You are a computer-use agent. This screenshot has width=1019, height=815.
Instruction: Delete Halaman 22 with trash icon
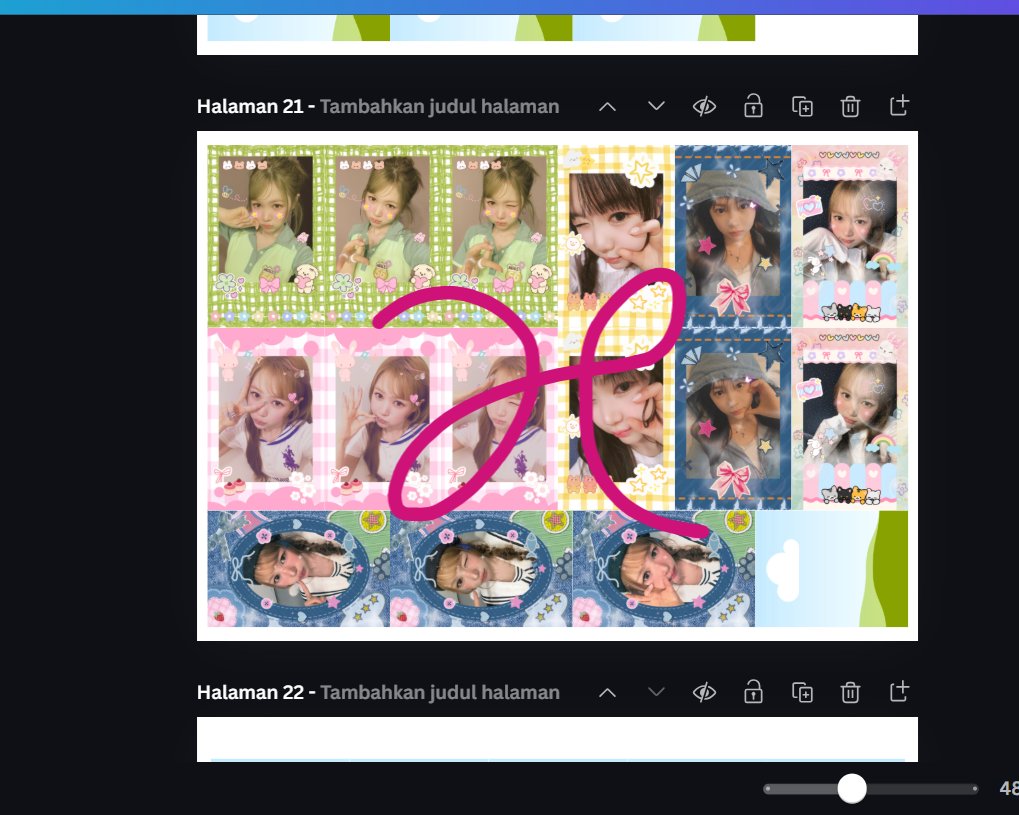tap(850, 692)
